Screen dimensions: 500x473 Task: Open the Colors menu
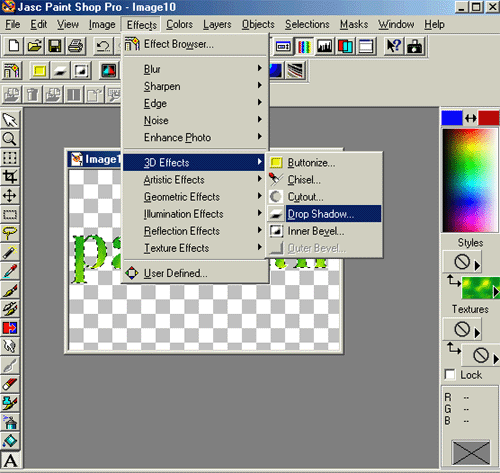point(179,24)
